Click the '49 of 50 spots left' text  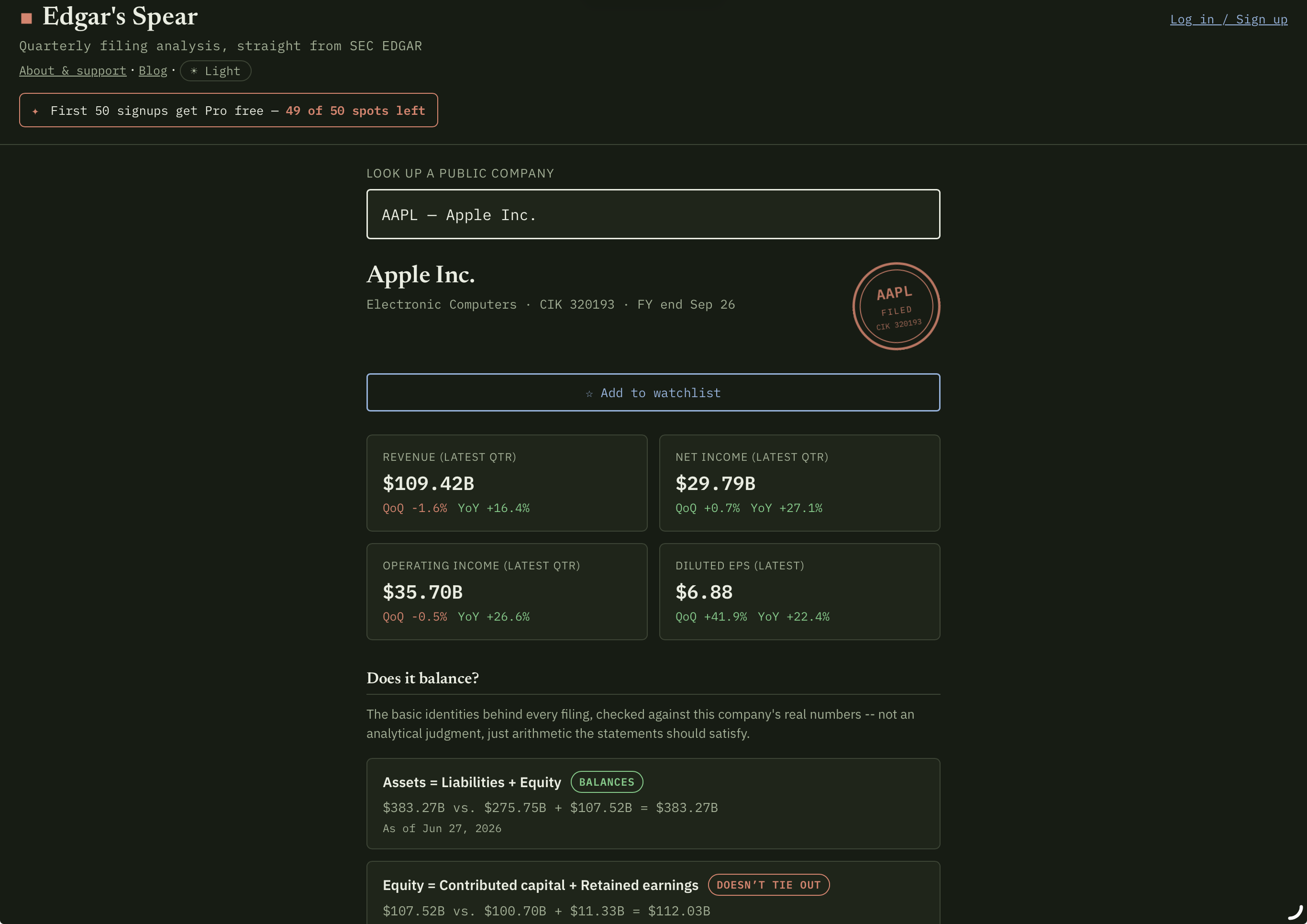pos(355,111)
